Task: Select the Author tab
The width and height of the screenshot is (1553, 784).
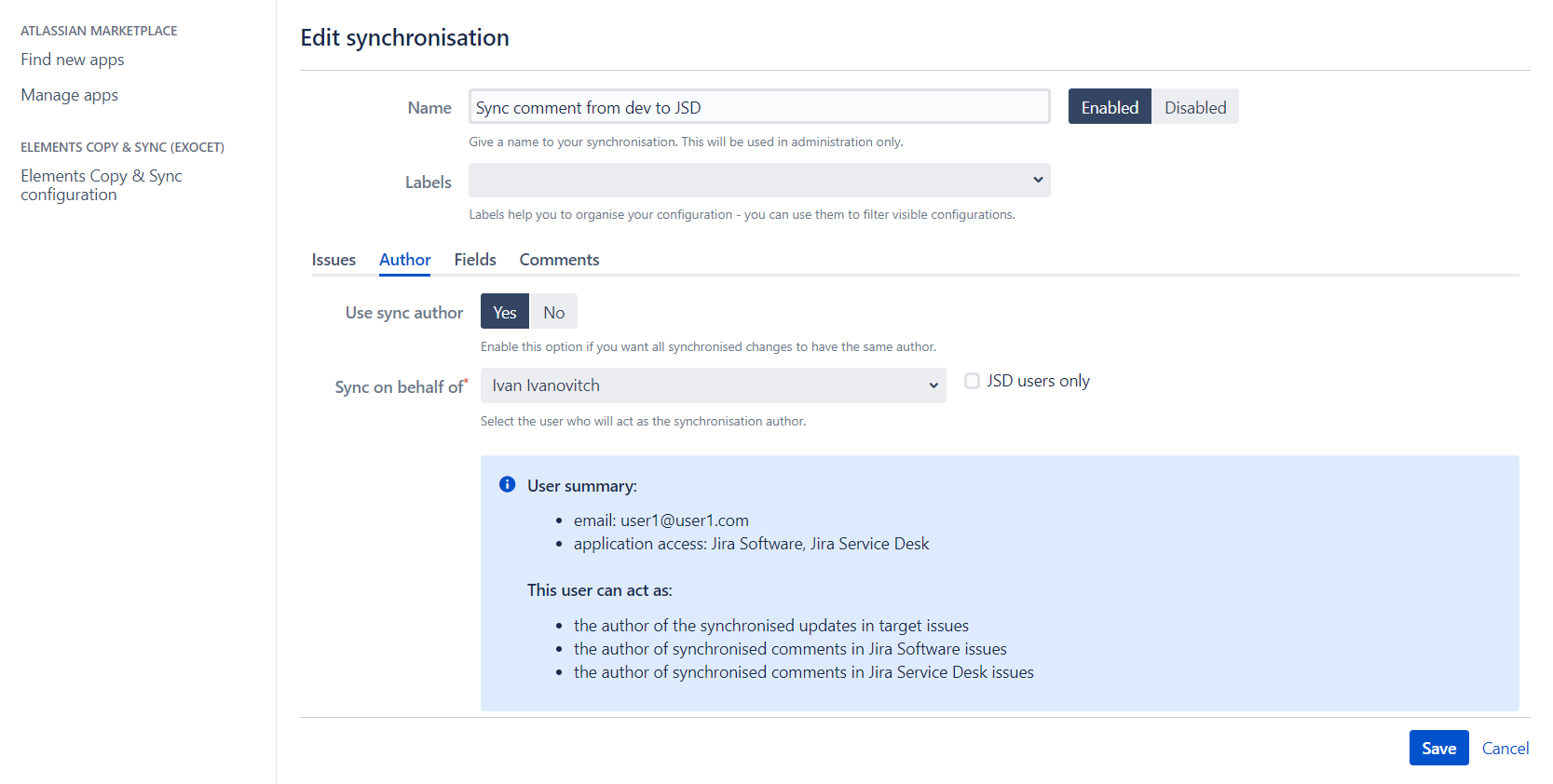Action: click(x=403, y=259)
